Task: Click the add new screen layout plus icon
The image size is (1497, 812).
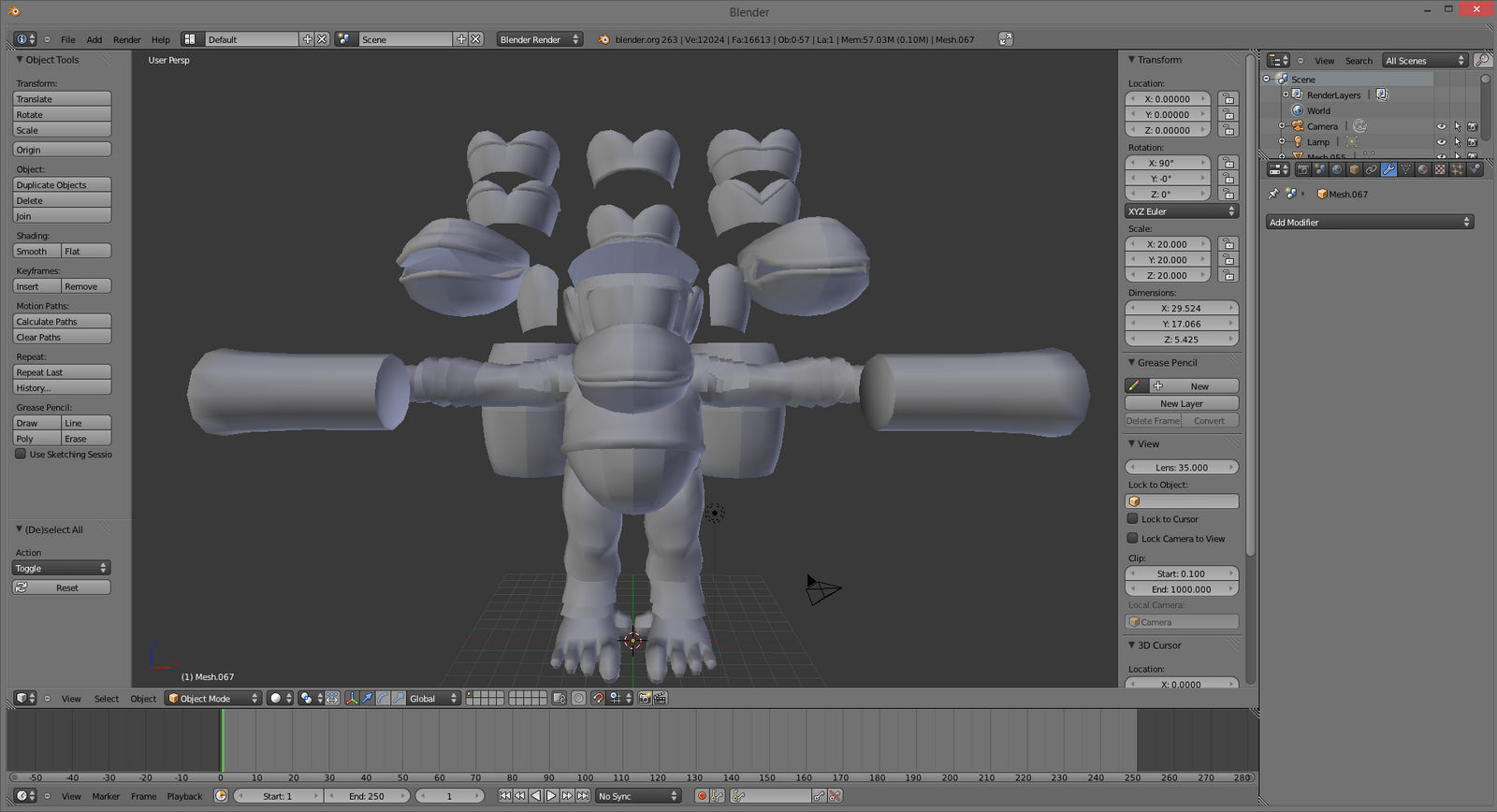Action: point(307,39)
